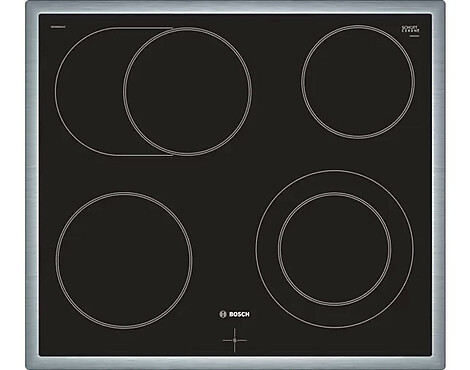
Task: Click the horizontal arm of the crosshair marker
Action: coord(235,340)
